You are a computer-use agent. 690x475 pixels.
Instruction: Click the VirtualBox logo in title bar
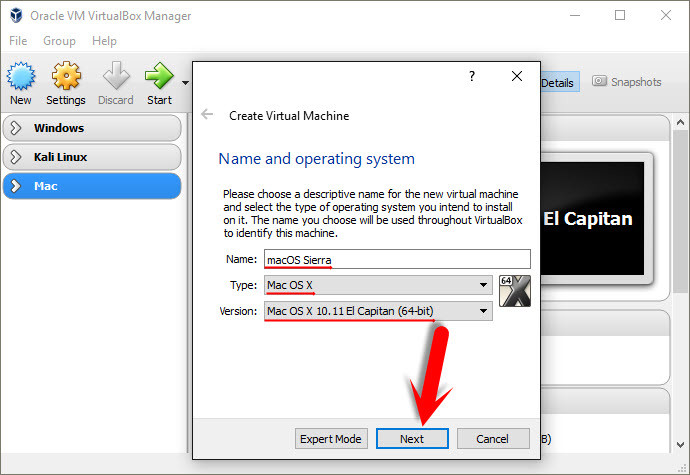pos(16,15)
